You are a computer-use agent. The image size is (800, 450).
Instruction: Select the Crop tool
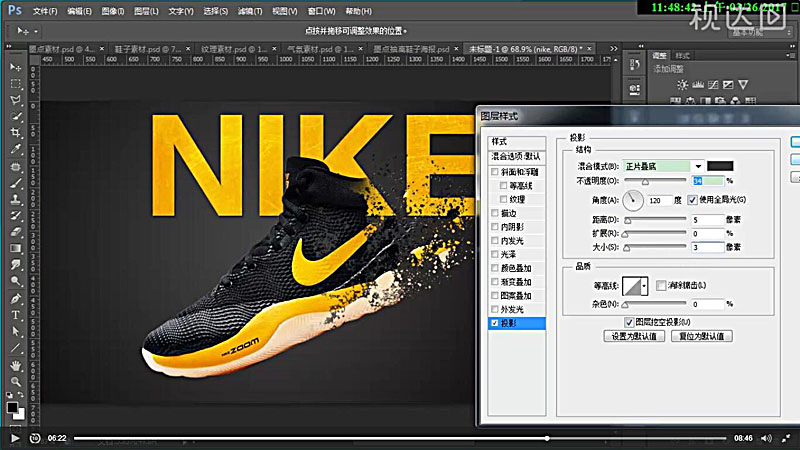[16, 133]
